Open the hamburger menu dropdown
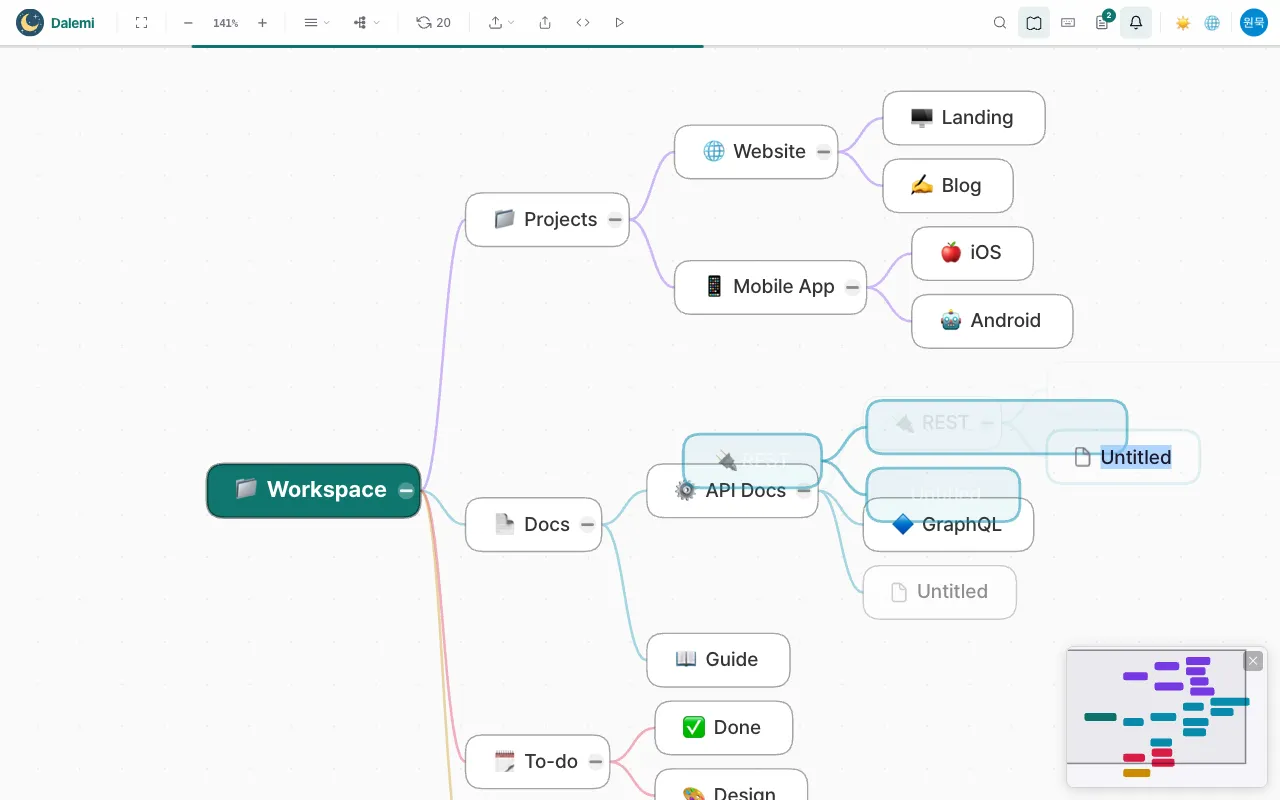 [316, 22]
